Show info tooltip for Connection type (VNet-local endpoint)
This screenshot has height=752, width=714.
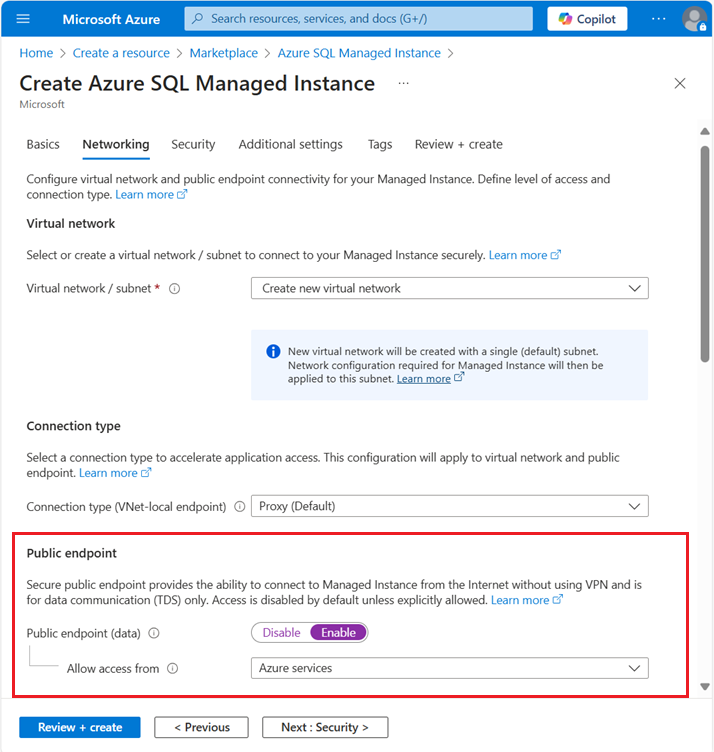coord(240,506)
